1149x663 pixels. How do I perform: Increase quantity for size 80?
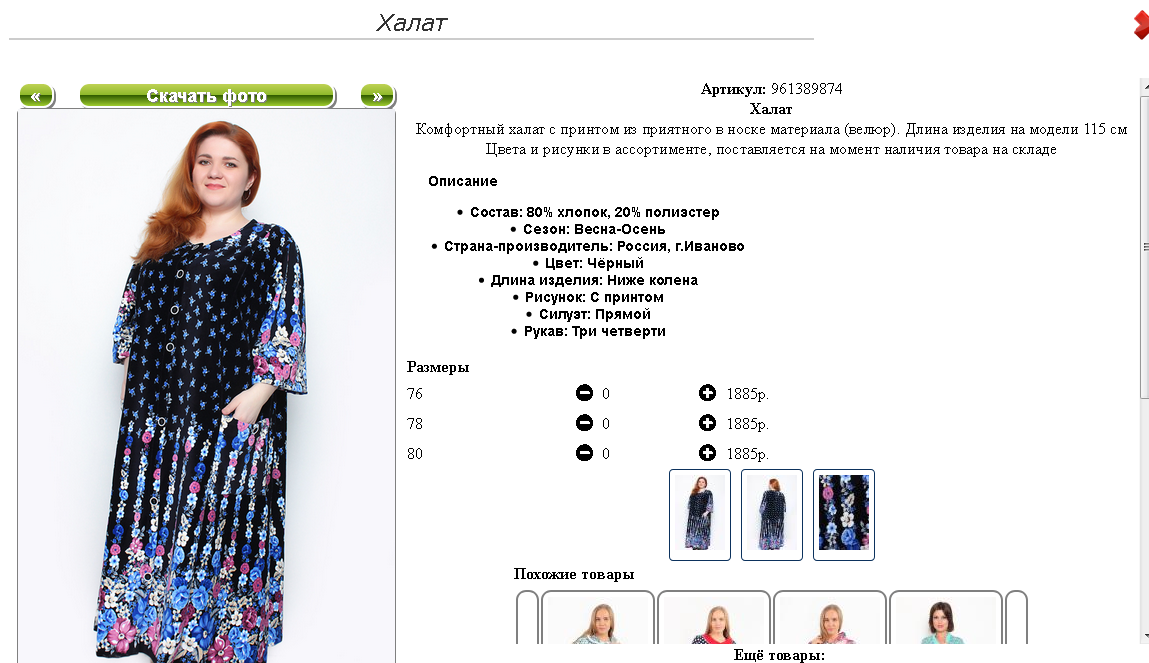tap(707, 453)
